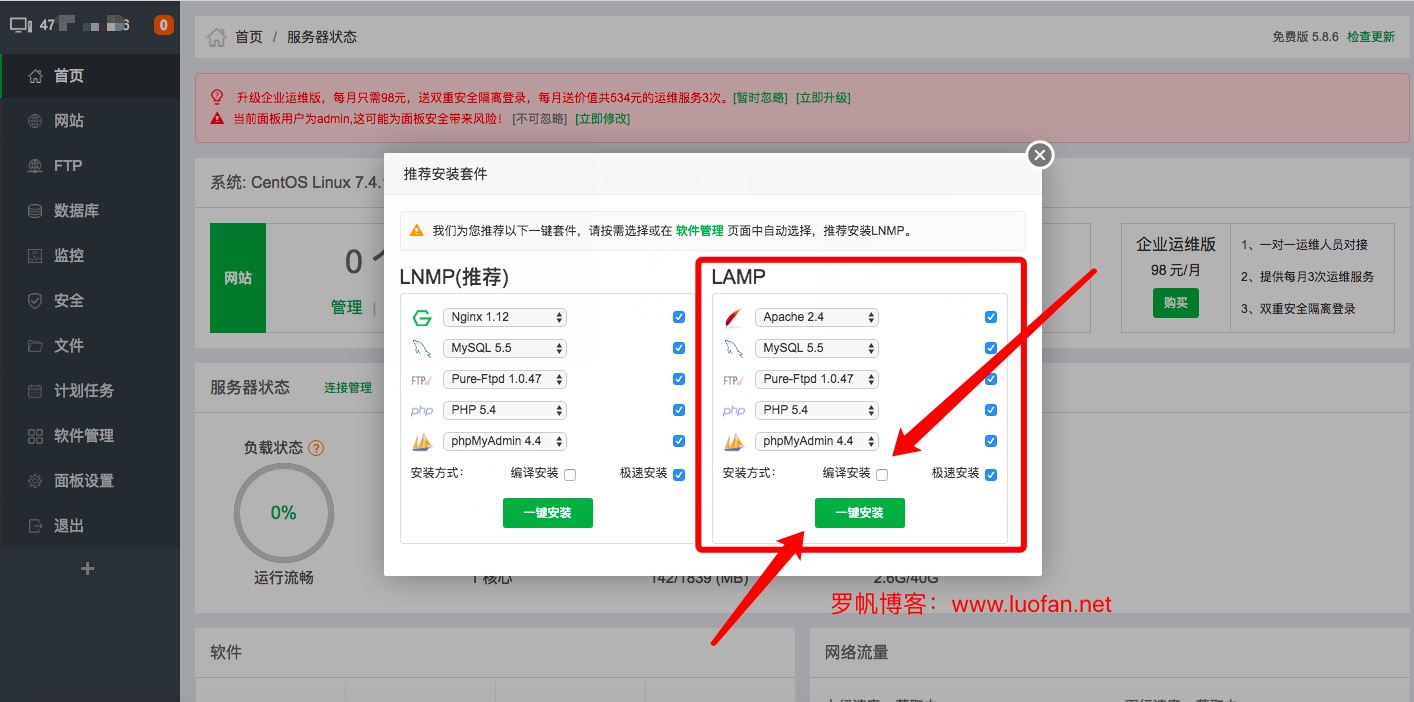Click the MySQL dolphin icon in LAMP

point(734,349)
